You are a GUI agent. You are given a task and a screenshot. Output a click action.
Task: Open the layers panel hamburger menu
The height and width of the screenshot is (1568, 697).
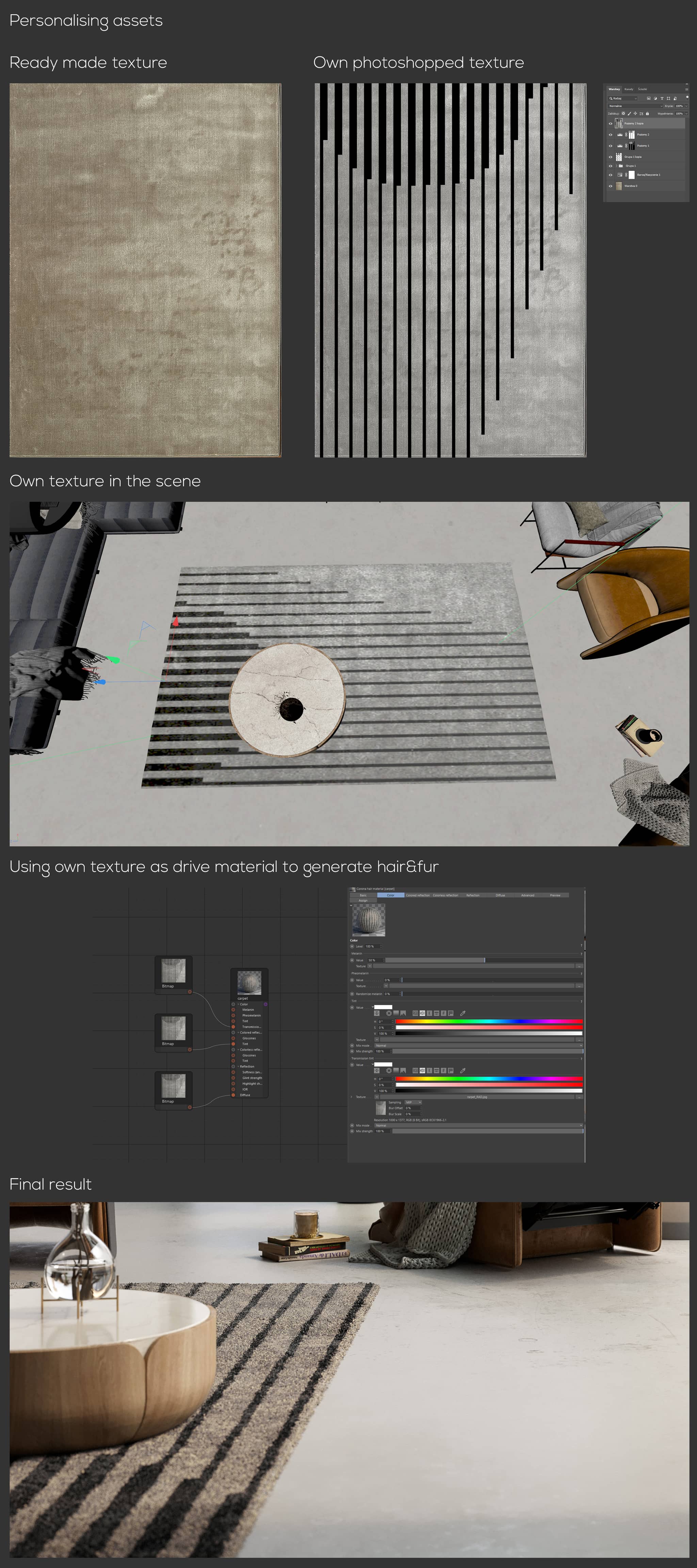coord(687,90)
